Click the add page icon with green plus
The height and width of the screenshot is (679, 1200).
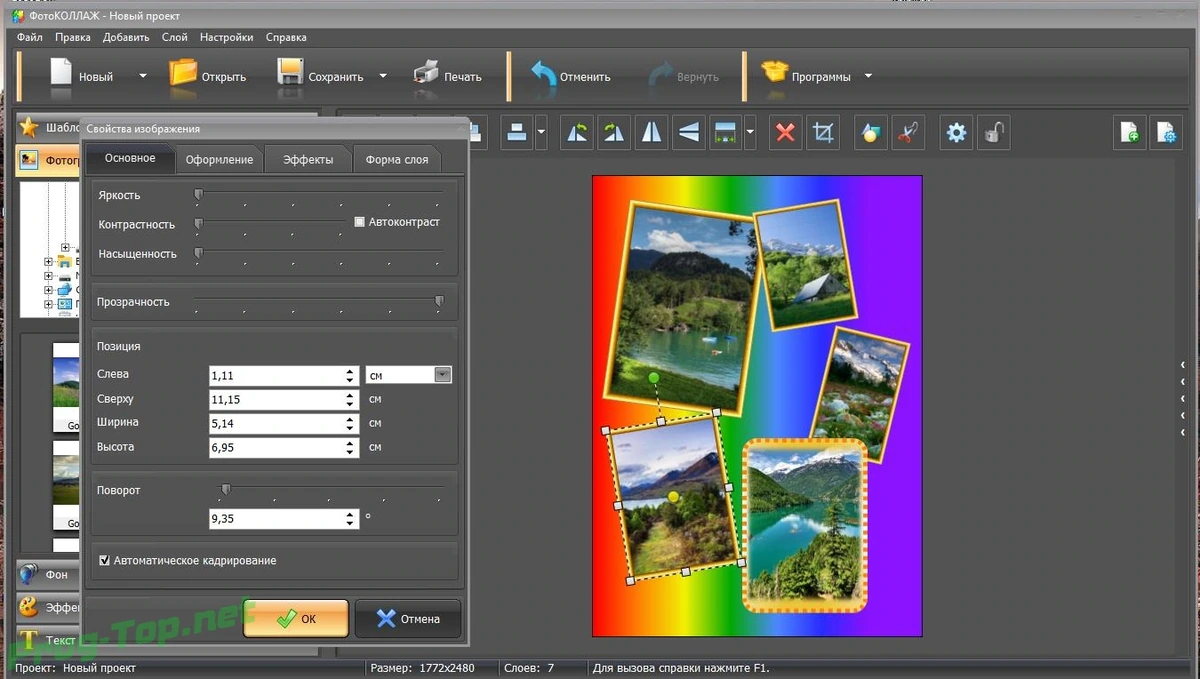pos(1130,133)
